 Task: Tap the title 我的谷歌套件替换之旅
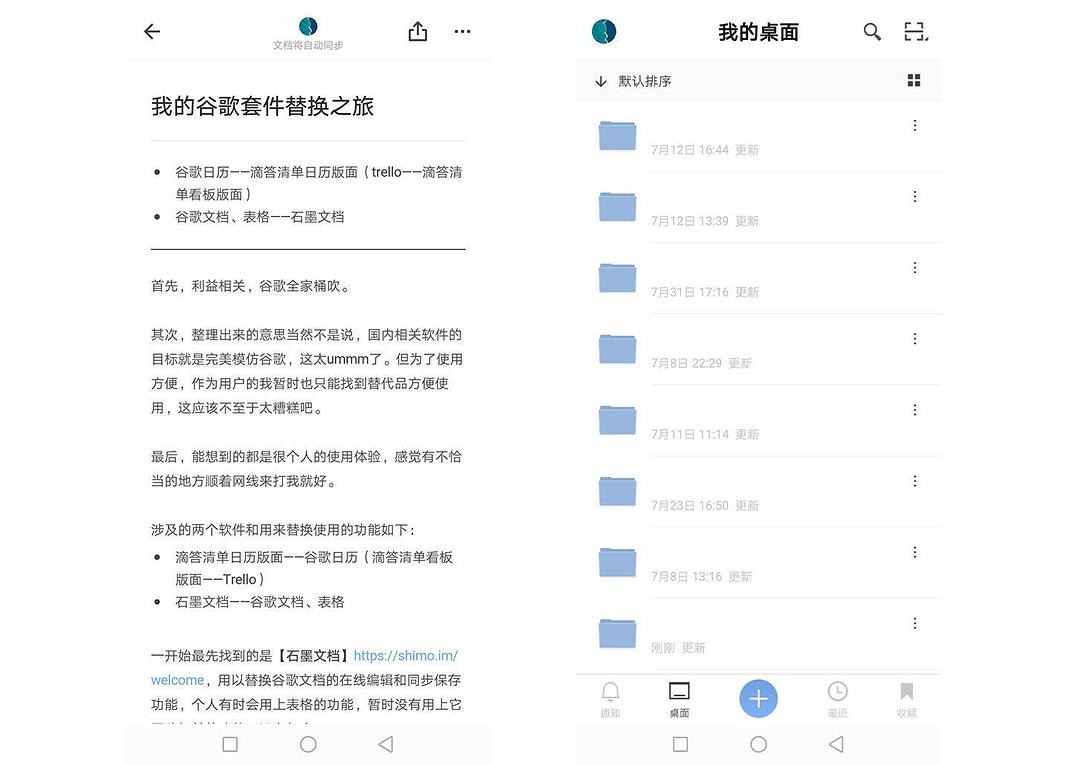(x=262, y=106)
